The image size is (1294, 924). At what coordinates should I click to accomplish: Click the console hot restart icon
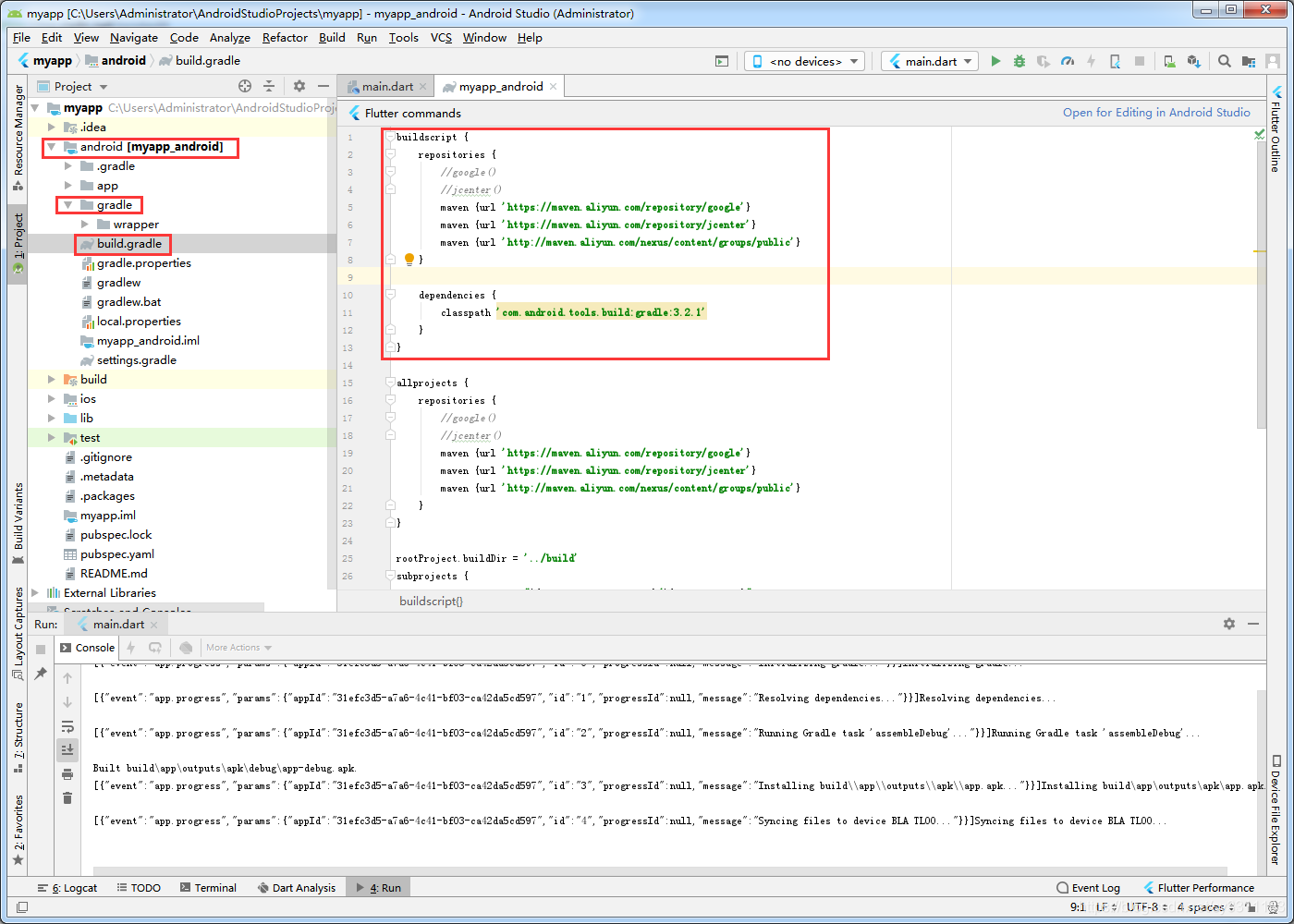tap(155, 648)
